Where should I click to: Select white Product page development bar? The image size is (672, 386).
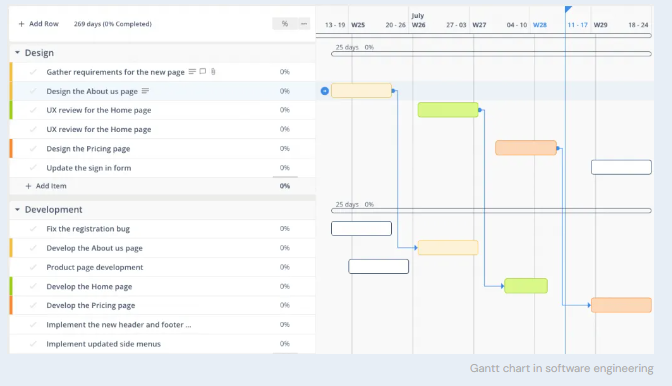(378, 266)
